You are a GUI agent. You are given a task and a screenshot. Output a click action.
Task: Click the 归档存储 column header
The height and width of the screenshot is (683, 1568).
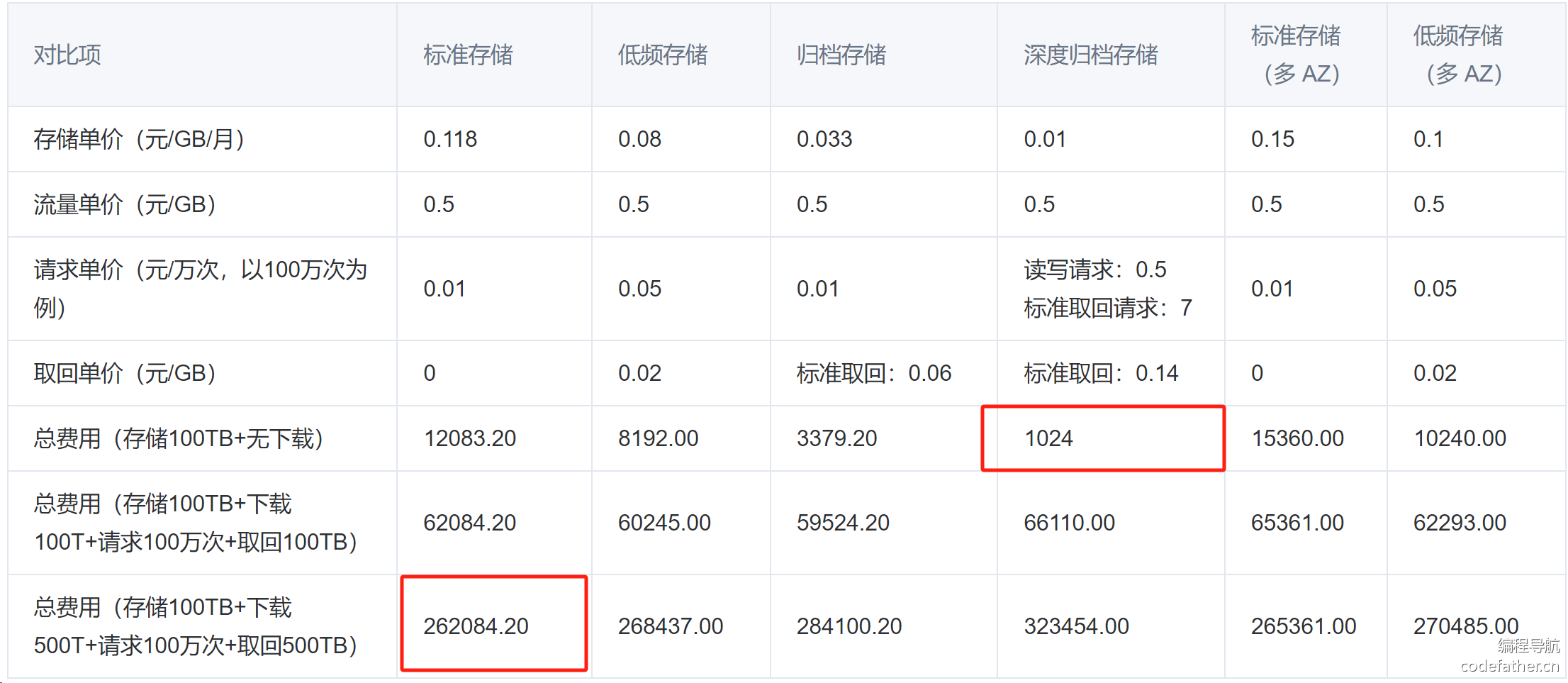point(841,55)
